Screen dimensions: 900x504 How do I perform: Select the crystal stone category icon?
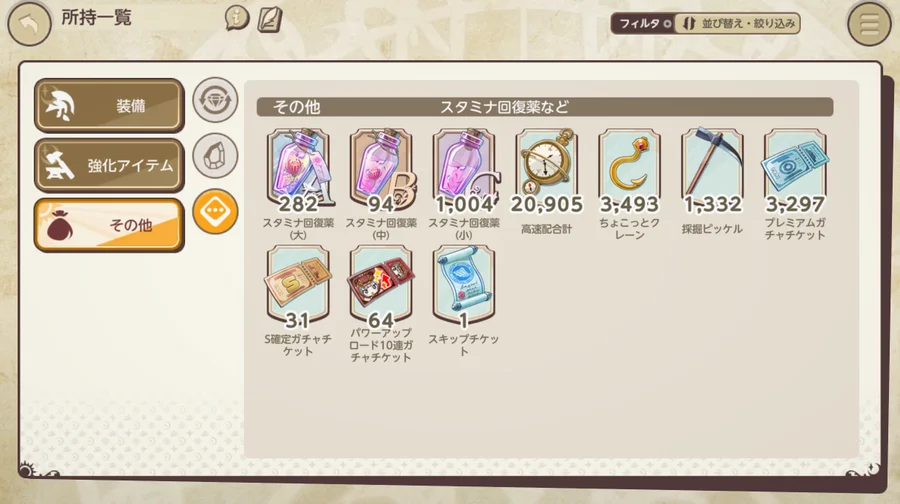(215, 156)
